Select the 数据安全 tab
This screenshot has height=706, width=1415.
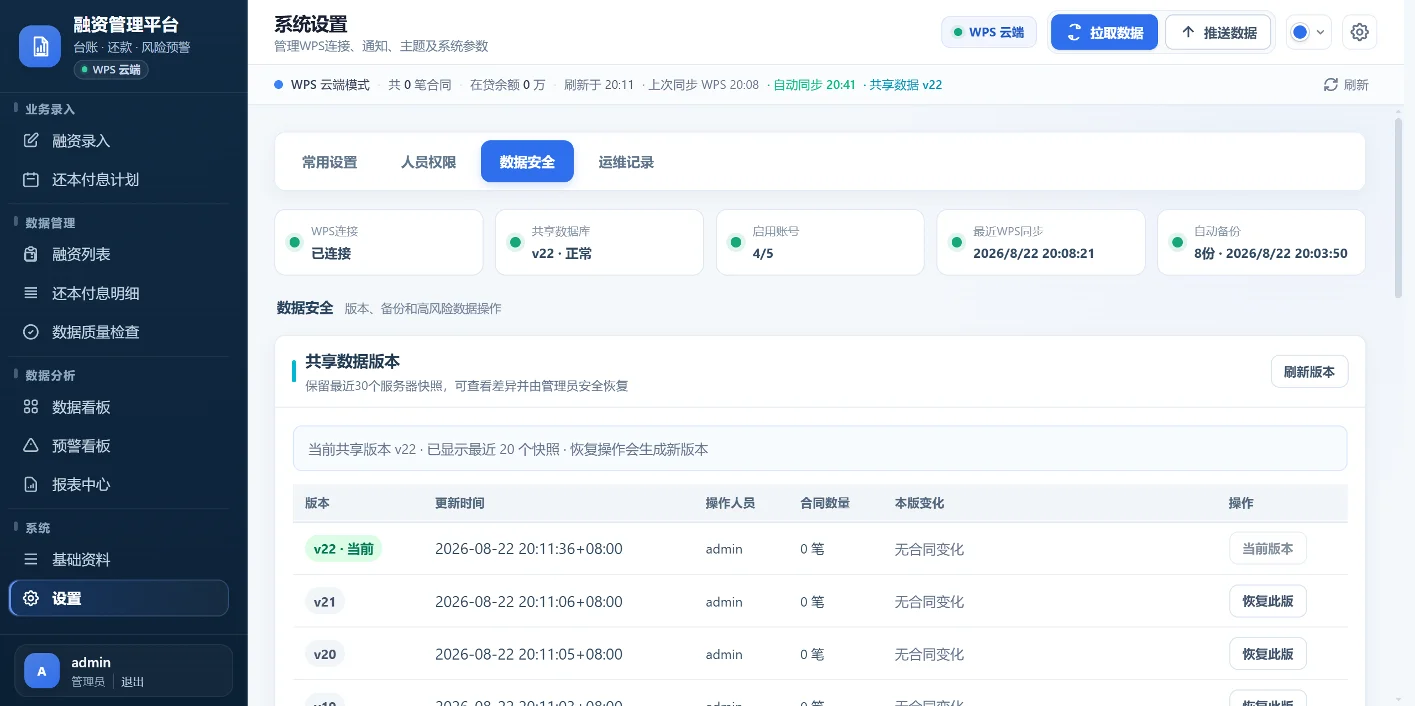click(x=527, y=162)
